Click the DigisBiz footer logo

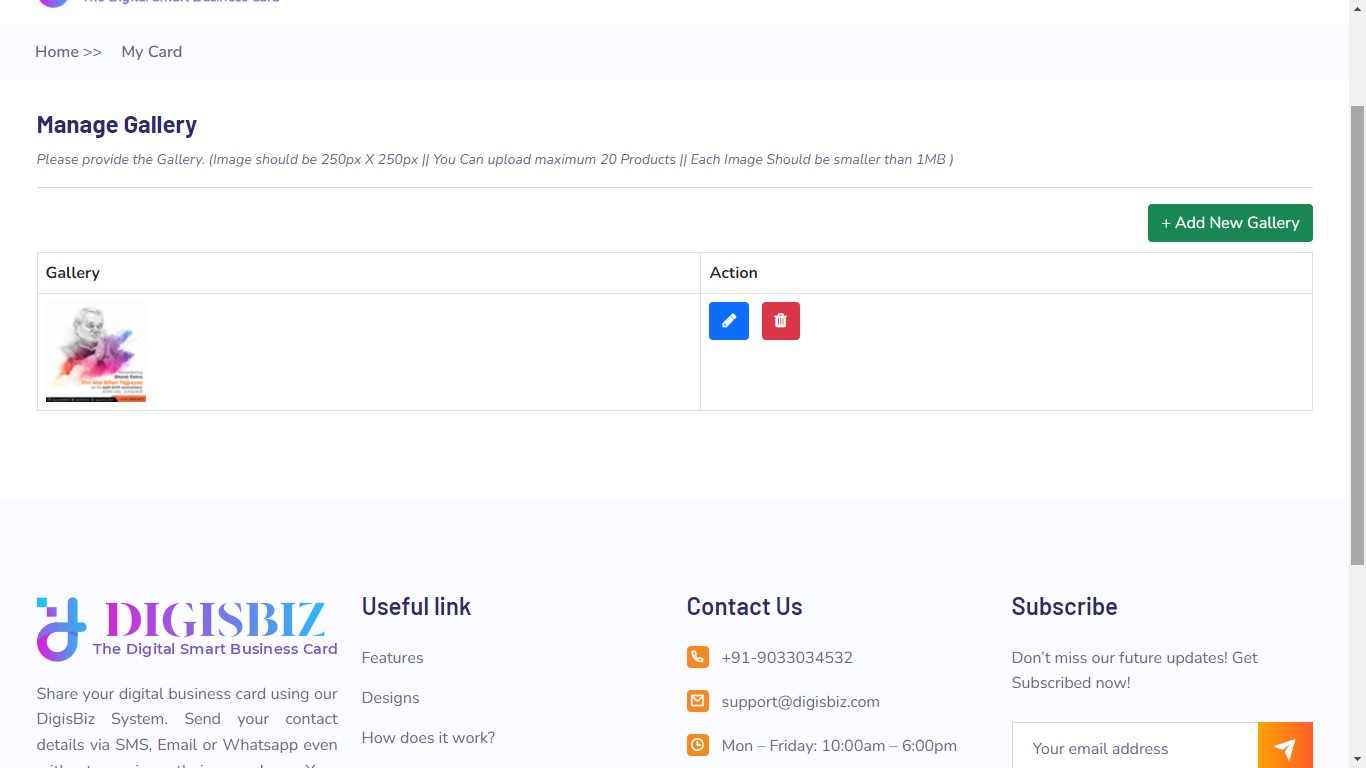(187, 629)
